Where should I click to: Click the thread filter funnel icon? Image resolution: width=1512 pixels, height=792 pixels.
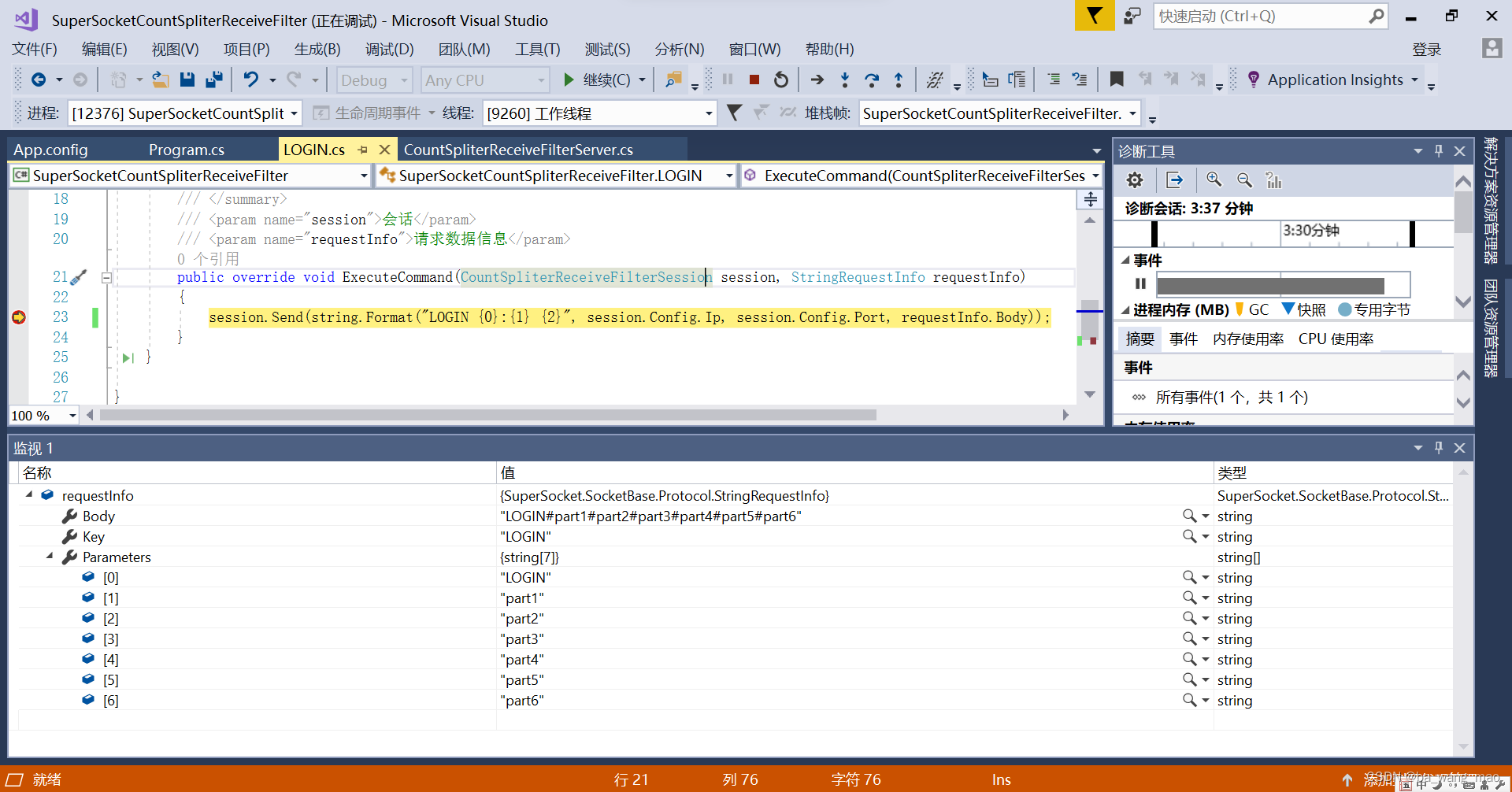pyautogui.click(x=734, y=113)
